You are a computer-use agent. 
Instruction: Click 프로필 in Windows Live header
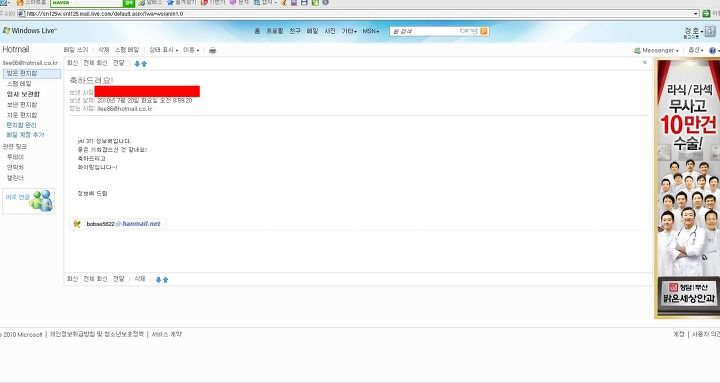275,31
